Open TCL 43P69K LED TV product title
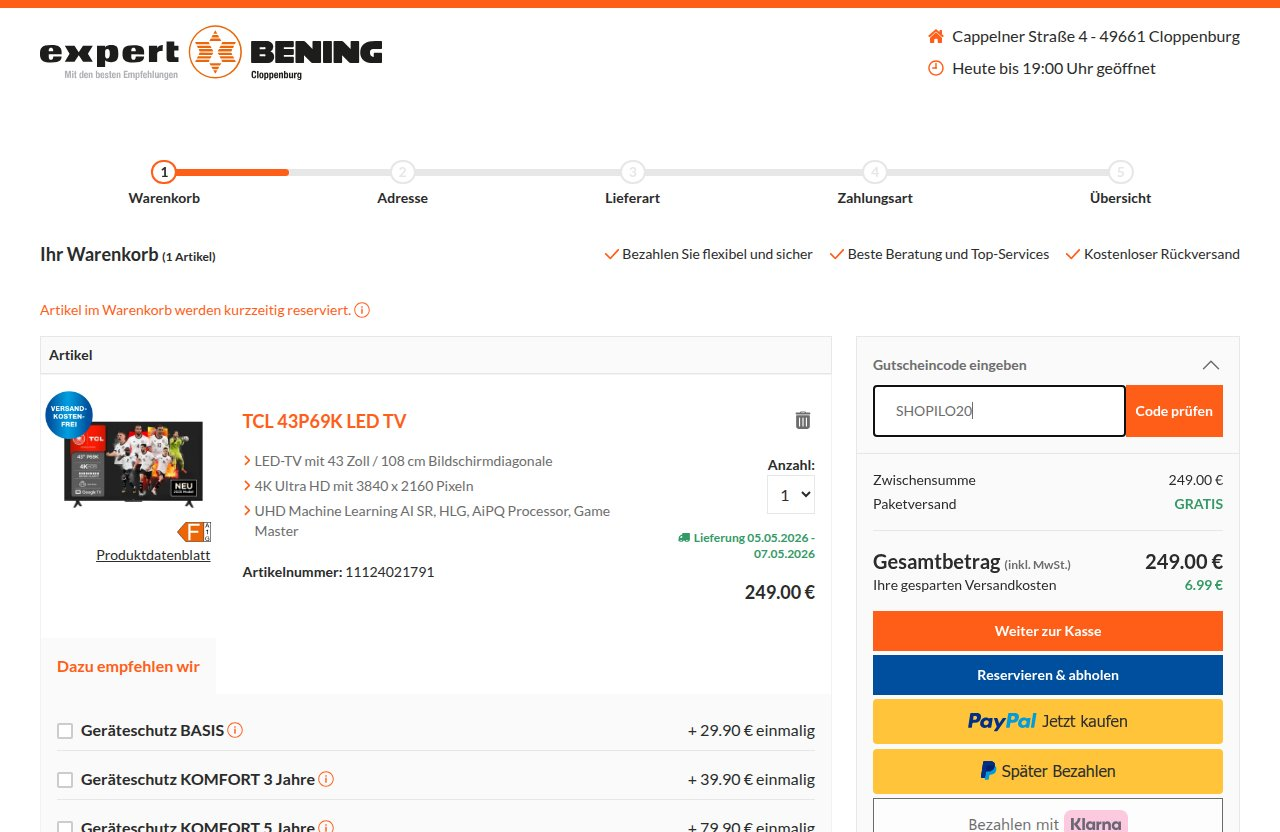 pyautogui.click(x=324, y=421)
